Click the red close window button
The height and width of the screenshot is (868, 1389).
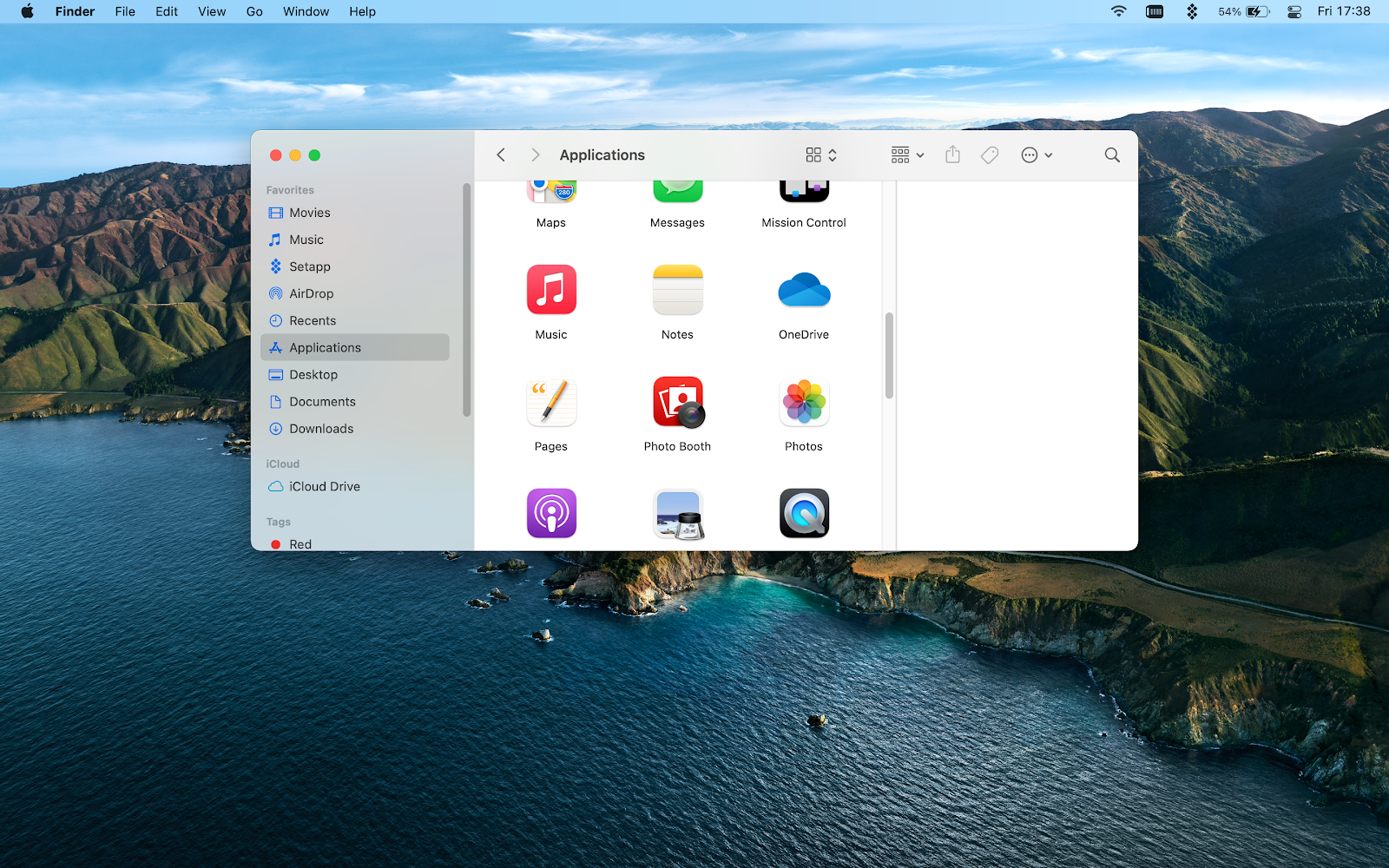276,155
